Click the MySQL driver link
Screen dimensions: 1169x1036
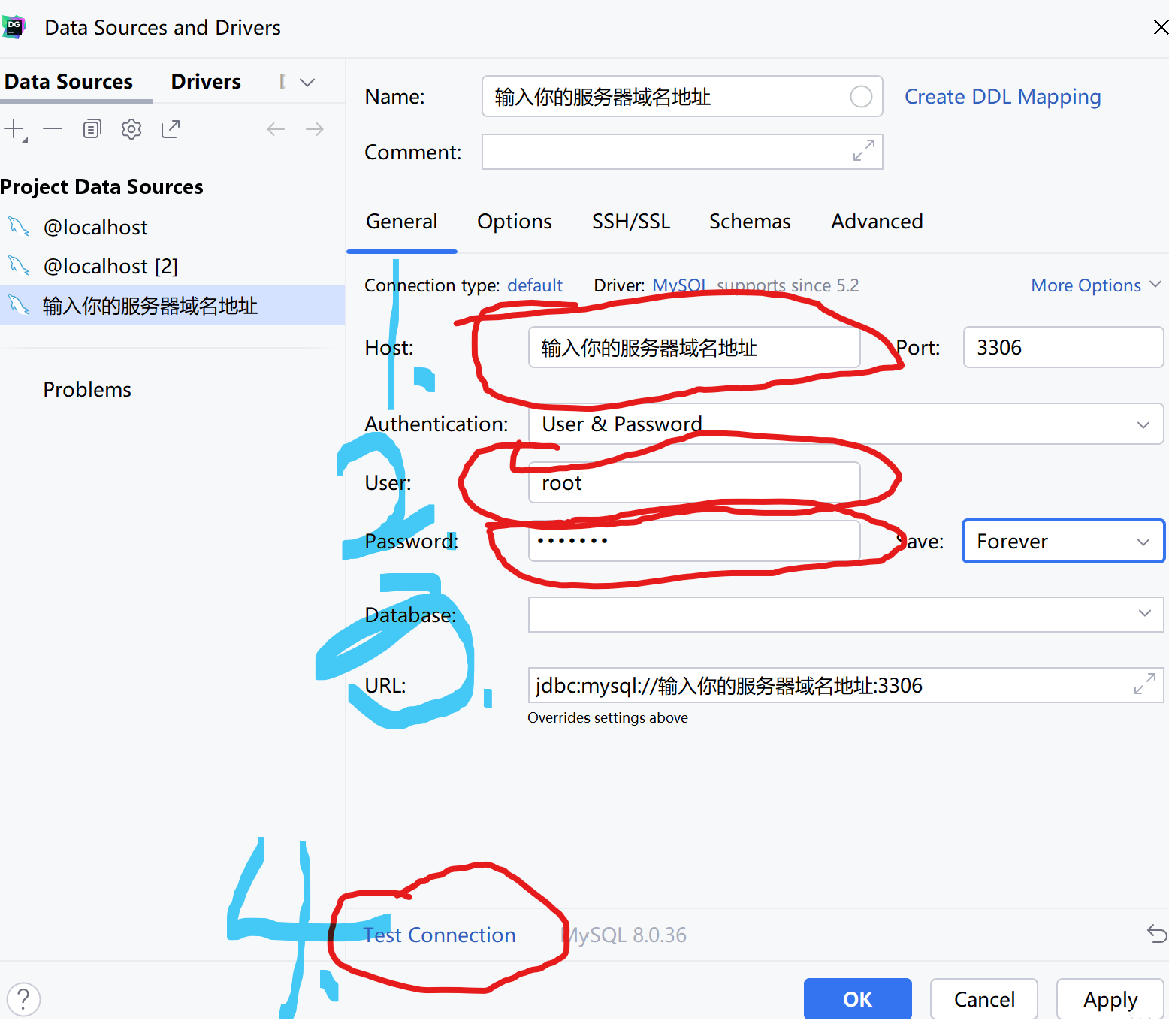(x=679, y=285)
